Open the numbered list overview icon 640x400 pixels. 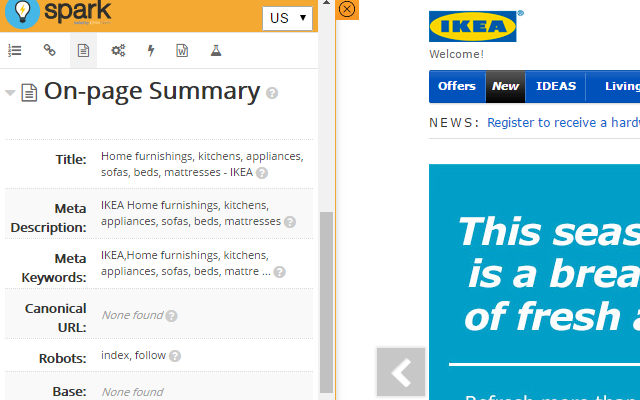click(x=15, y=50)
